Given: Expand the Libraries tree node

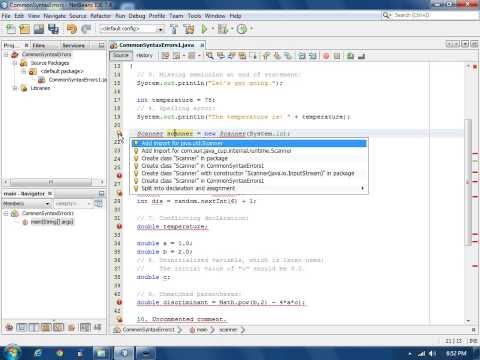Looking at the screenshot, I should (15, 88).
